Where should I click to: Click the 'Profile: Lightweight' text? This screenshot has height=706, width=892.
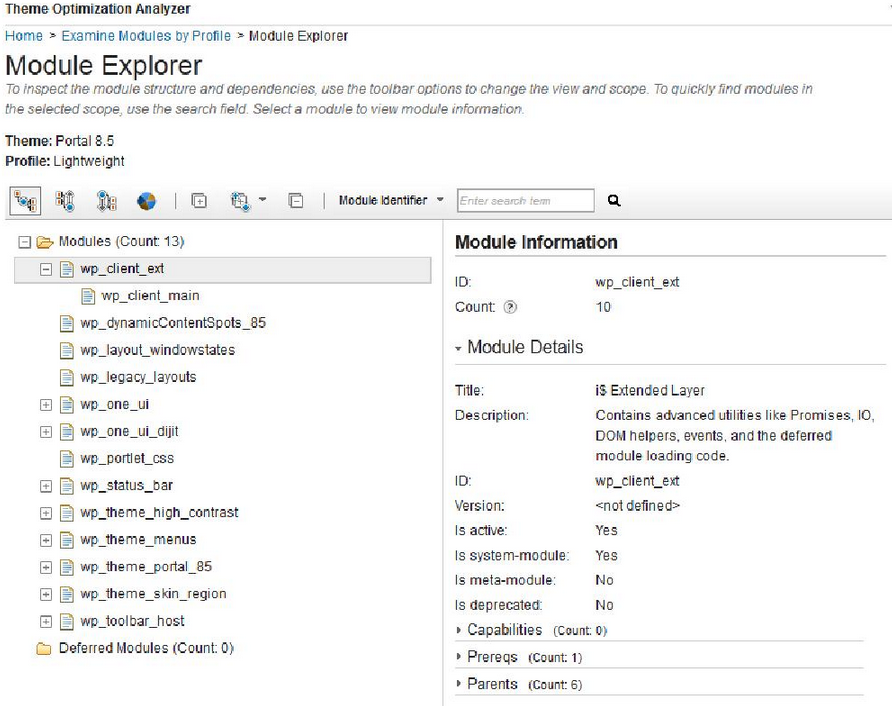[x=65, y=162]
